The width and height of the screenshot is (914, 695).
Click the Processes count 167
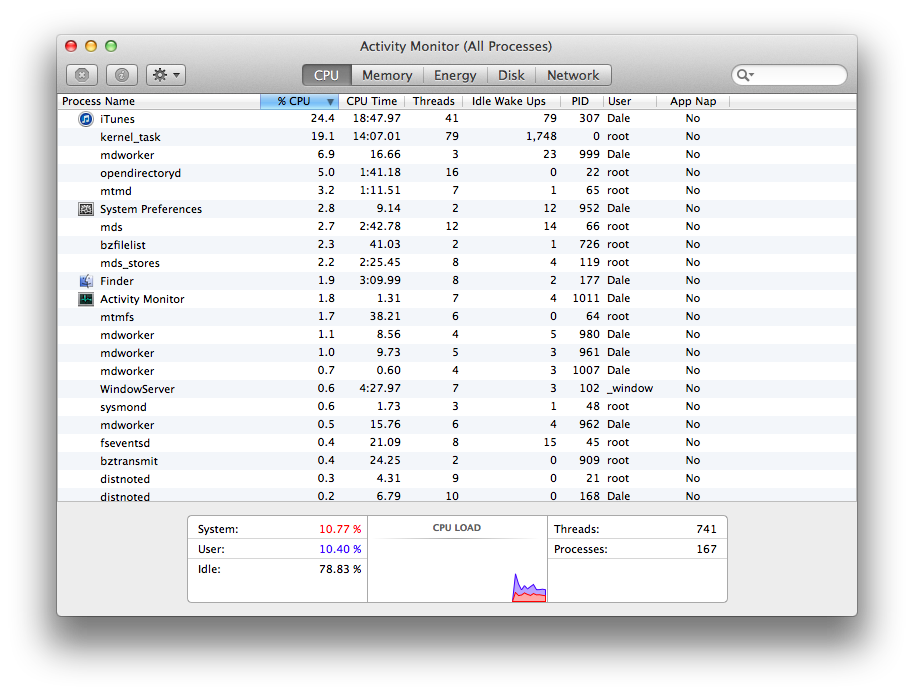pos(706,549)
